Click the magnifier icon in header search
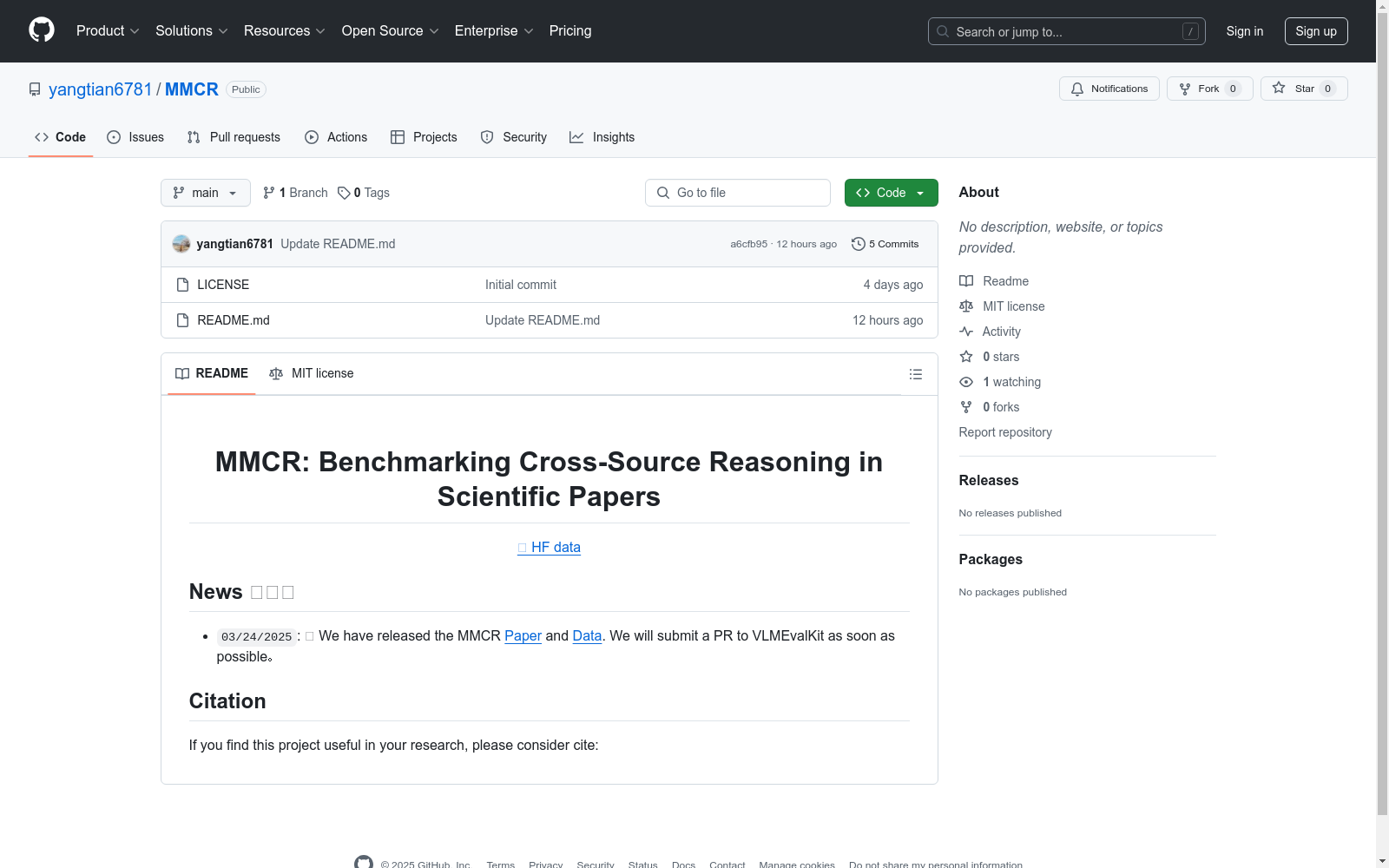This screenshot has width=1389, height=868. (943, 31)
